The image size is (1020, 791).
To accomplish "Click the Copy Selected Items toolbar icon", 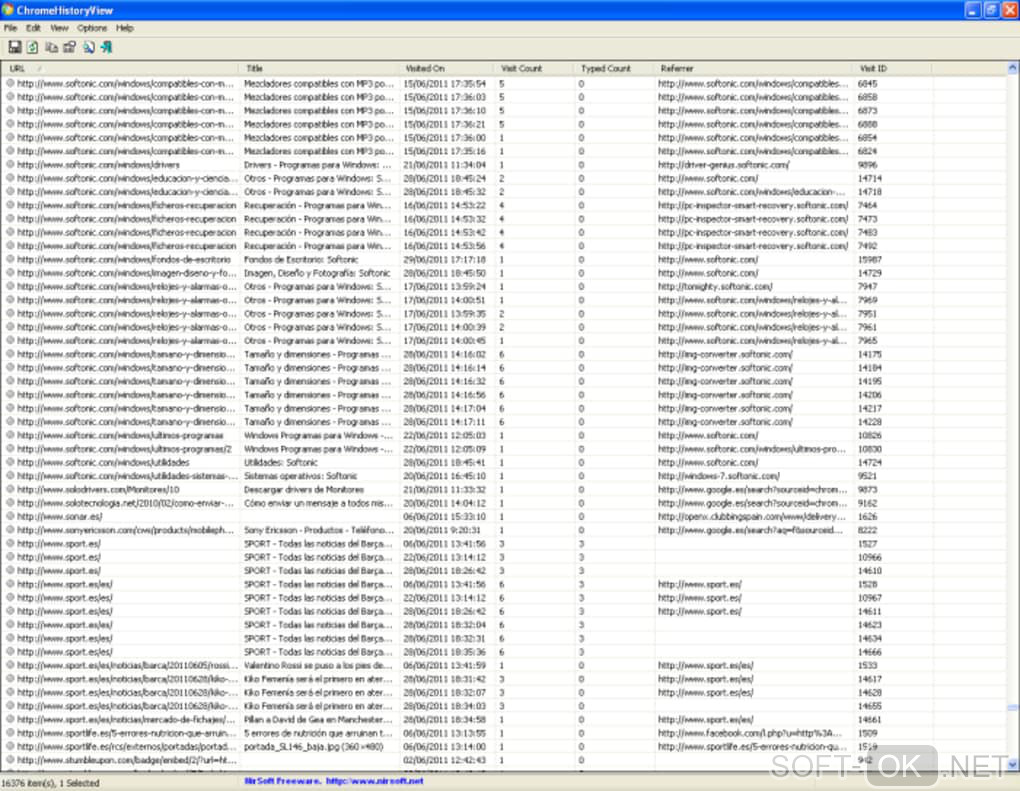I will click(x=51, y=47).
